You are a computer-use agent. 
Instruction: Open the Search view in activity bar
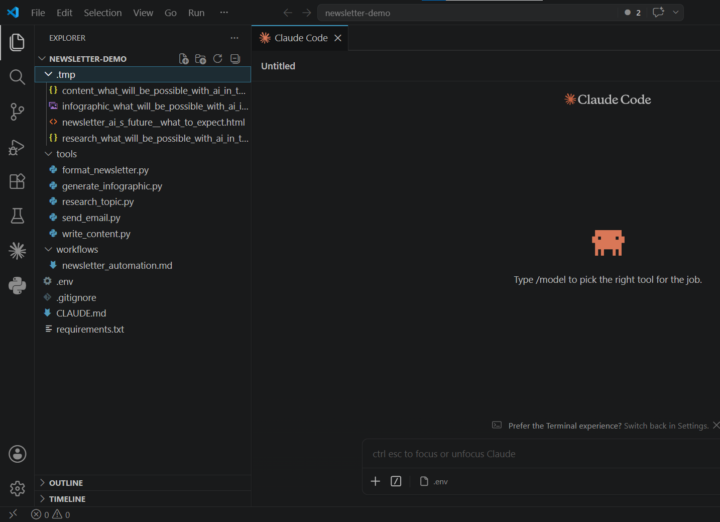tap(17, 77)
